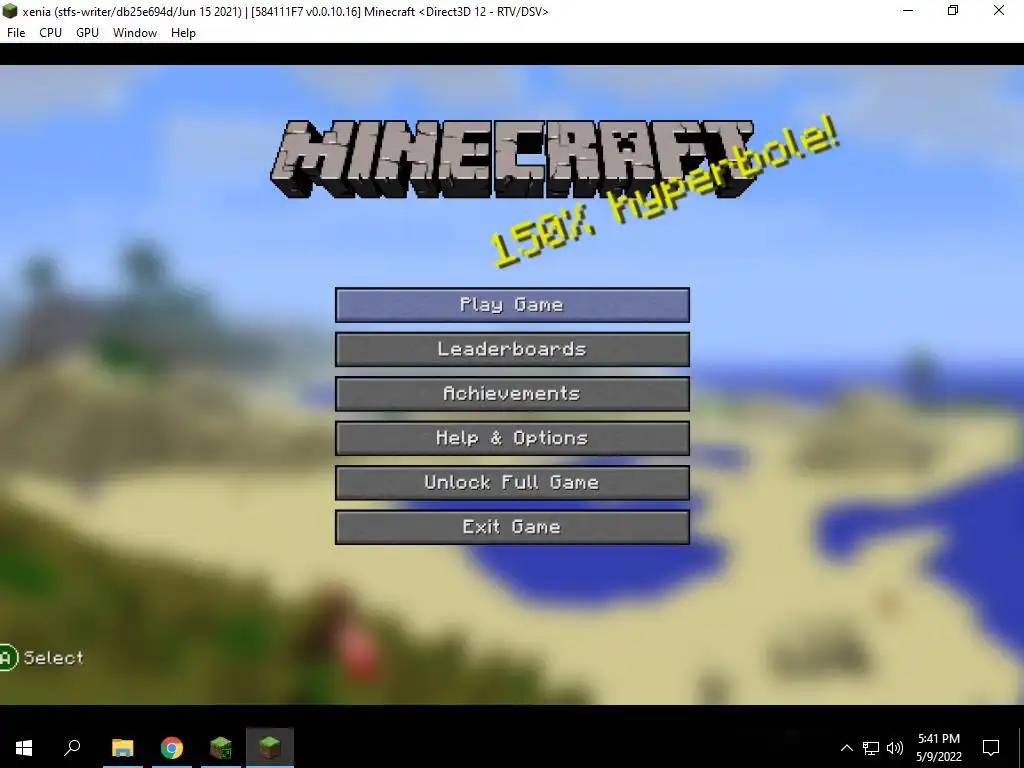
Task: Select the active xenia taskbar icon
Action: pos(270,748)
